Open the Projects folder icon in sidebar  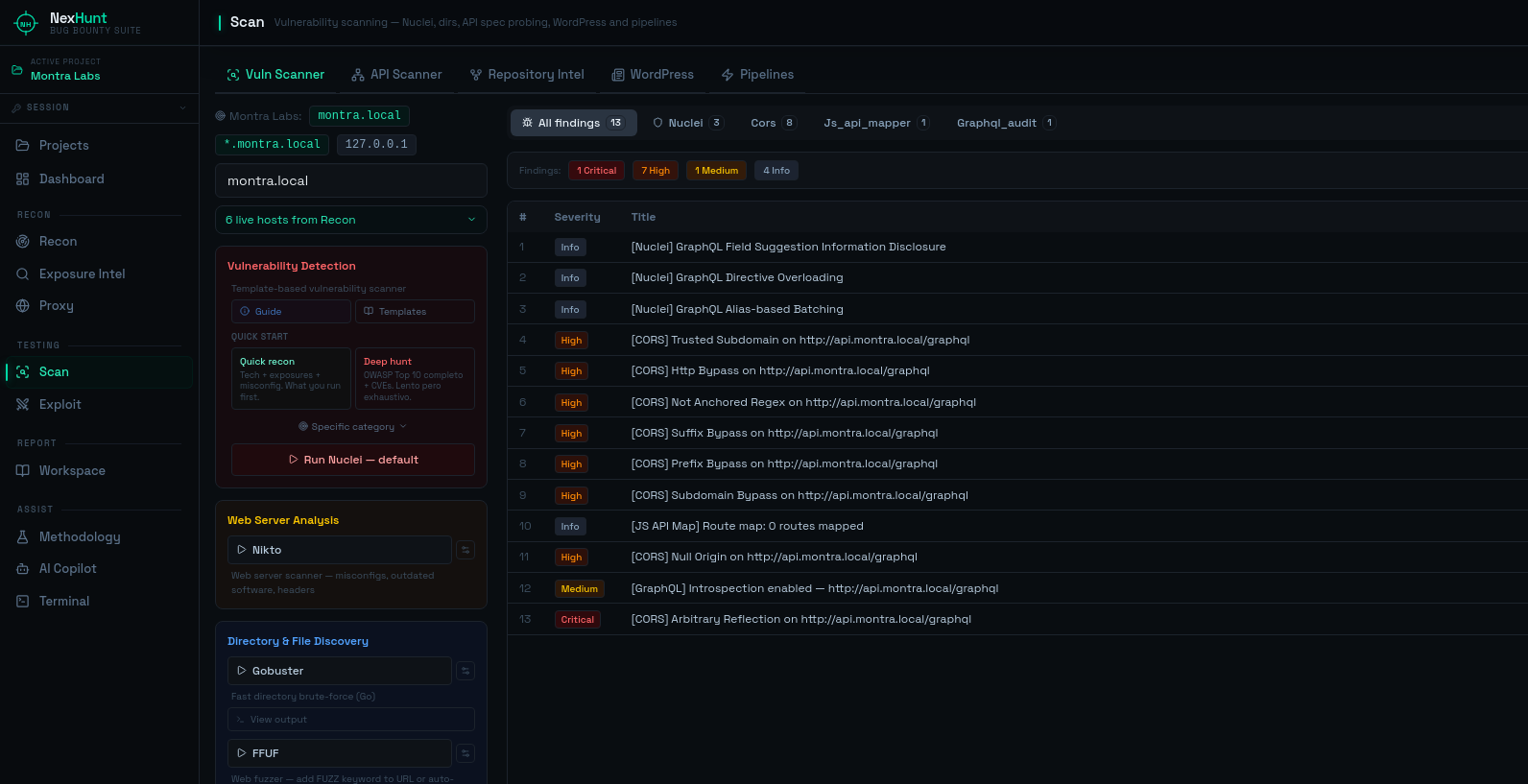click(23, 146)
